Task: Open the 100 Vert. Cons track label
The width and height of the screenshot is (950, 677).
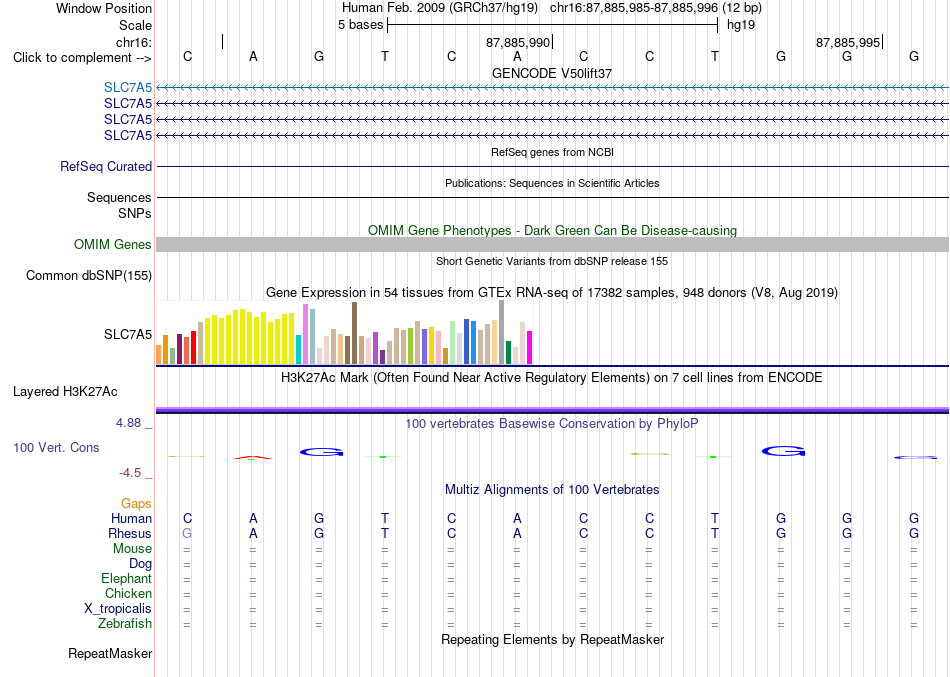Action: pyautogui.click(x=56, y=447)
